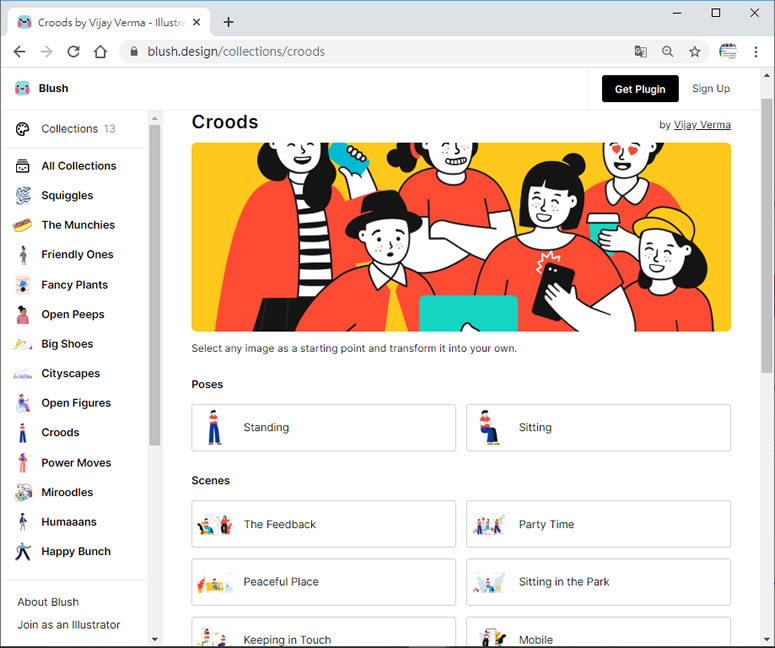
Task: Click the browser forward arrow
Action: (46, 51)
